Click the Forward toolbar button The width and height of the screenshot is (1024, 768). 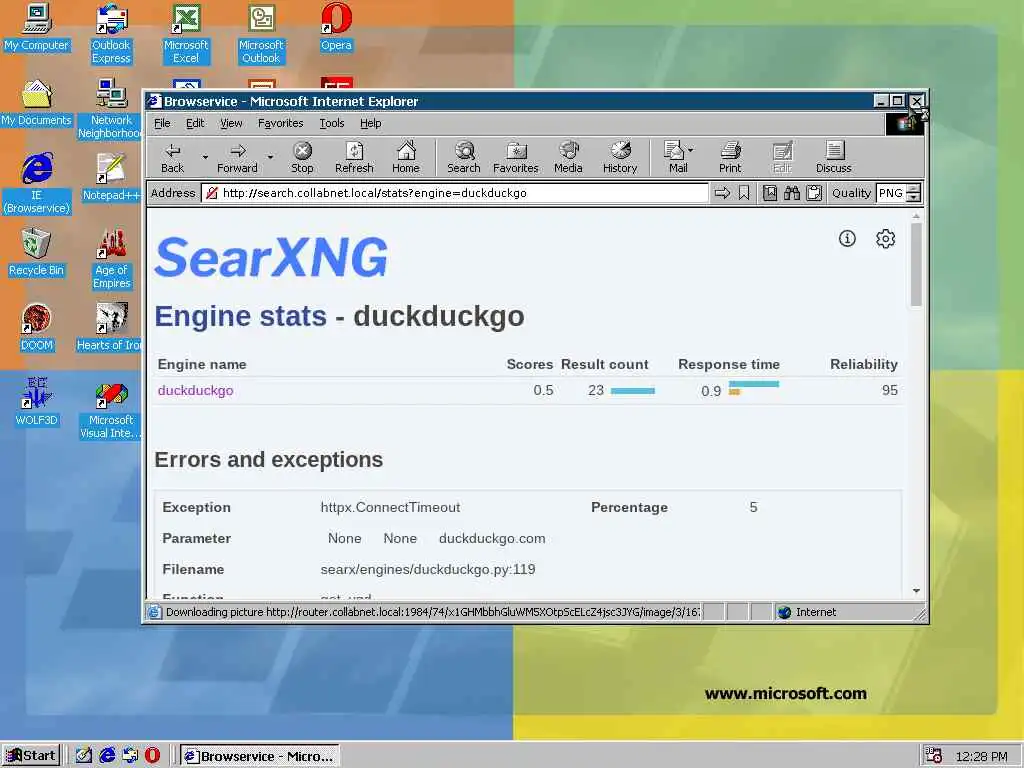click(x=237, y=158)
